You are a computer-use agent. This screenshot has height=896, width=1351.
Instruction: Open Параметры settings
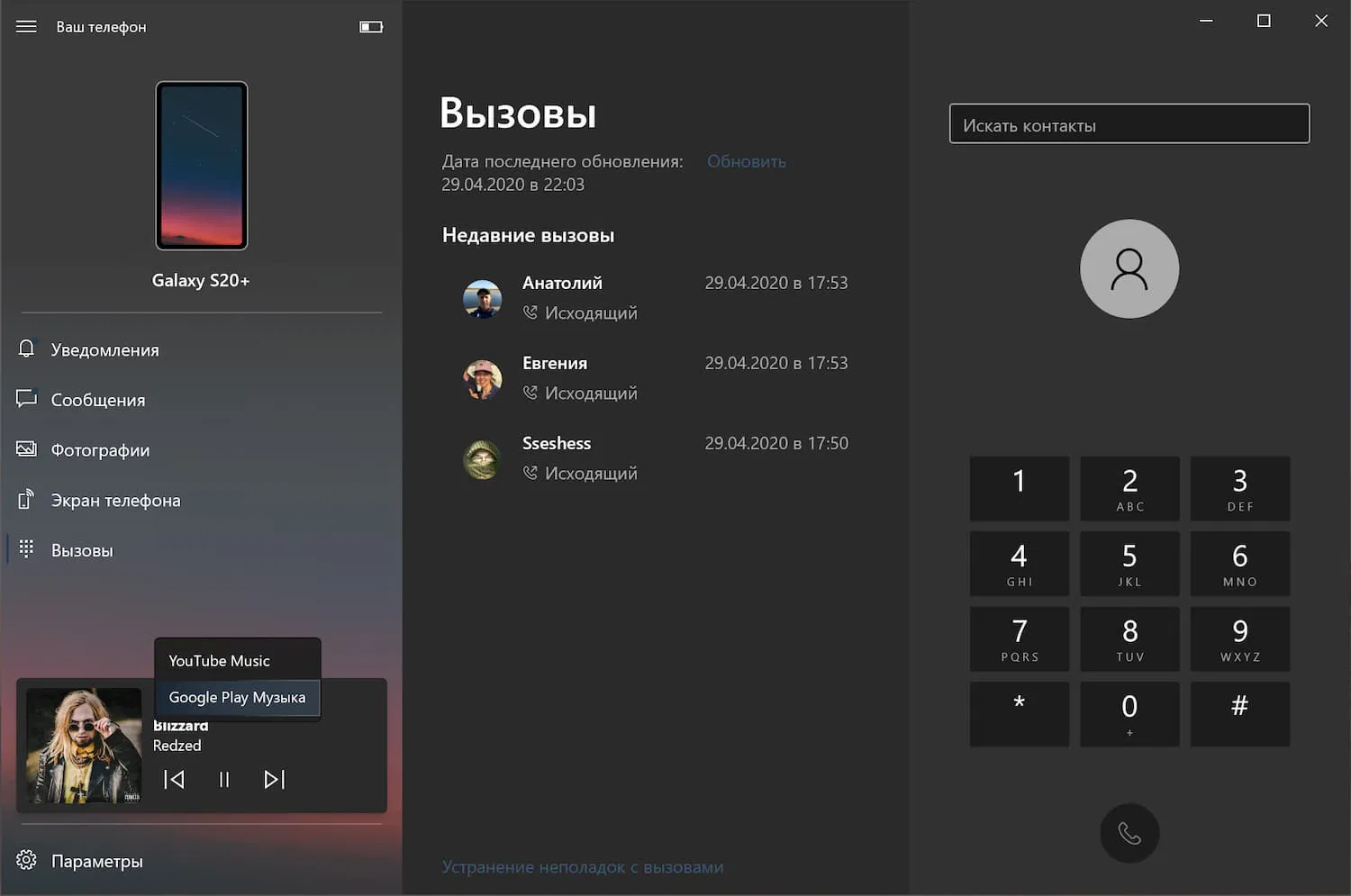click(x=201, y=861)
